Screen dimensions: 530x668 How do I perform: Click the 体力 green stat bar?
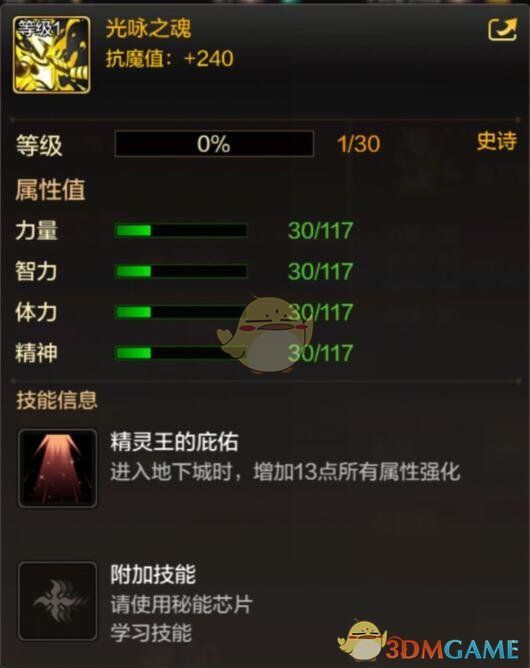pos(181,312)
